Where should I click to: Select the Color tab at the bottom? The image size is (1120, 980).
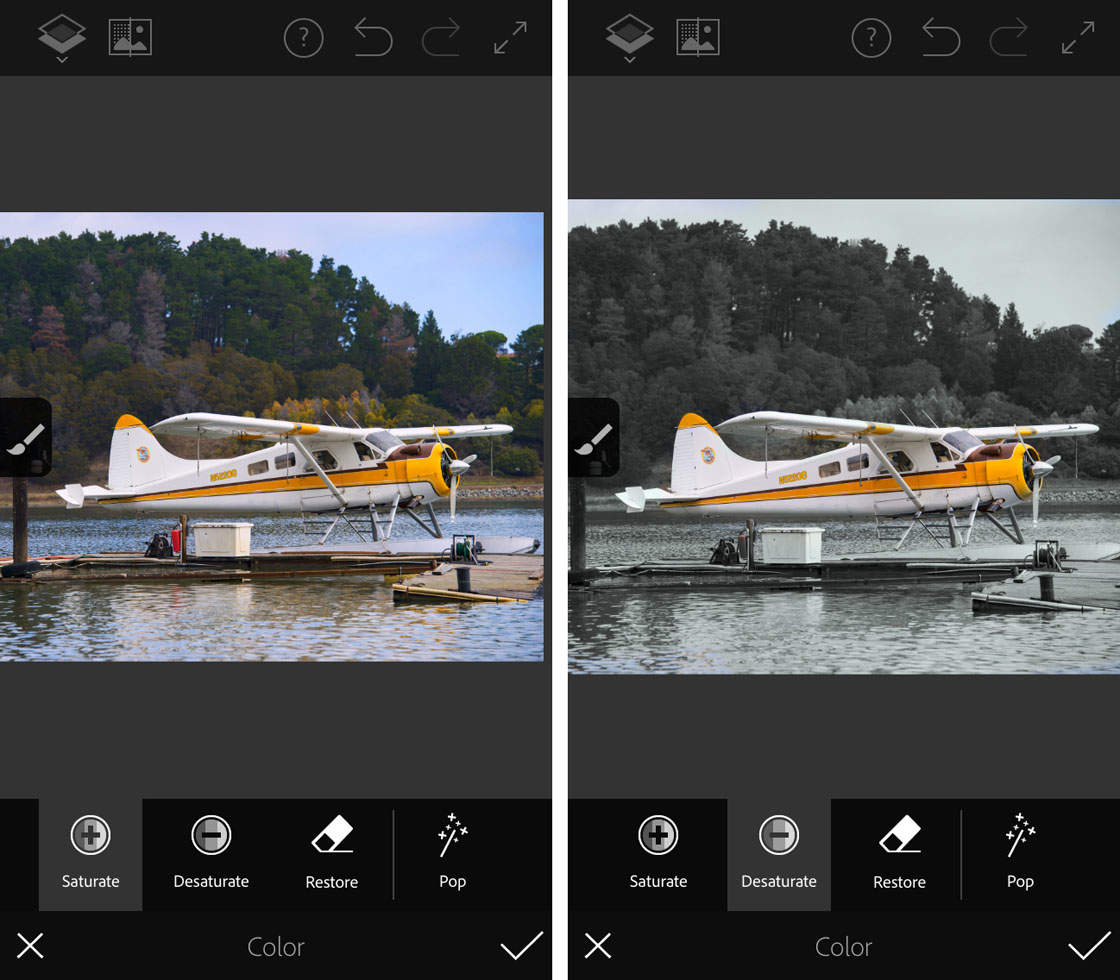tap(276, 946)
